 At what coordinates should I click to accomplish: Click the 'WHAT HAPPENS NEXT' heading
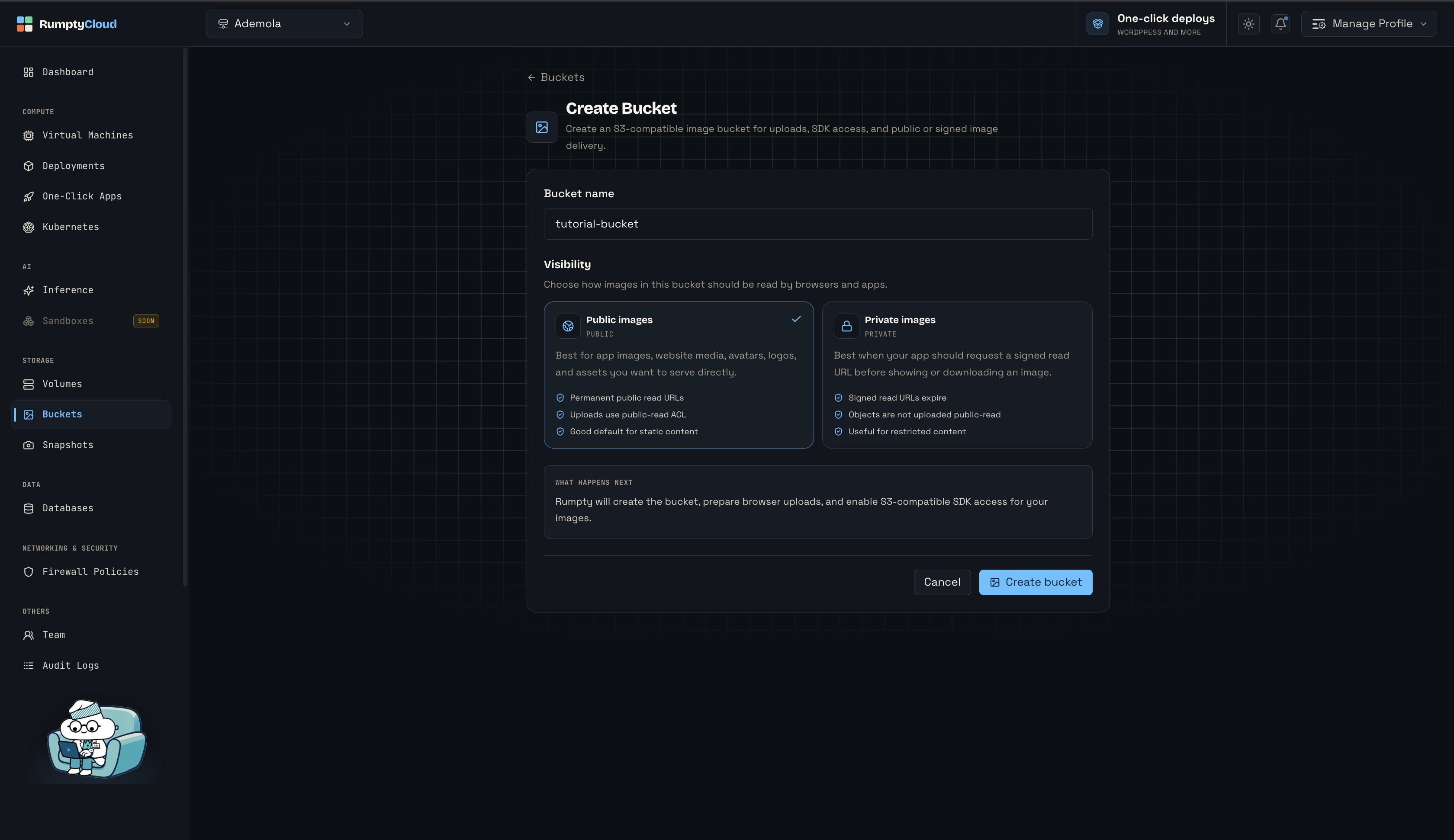point(594,482)
